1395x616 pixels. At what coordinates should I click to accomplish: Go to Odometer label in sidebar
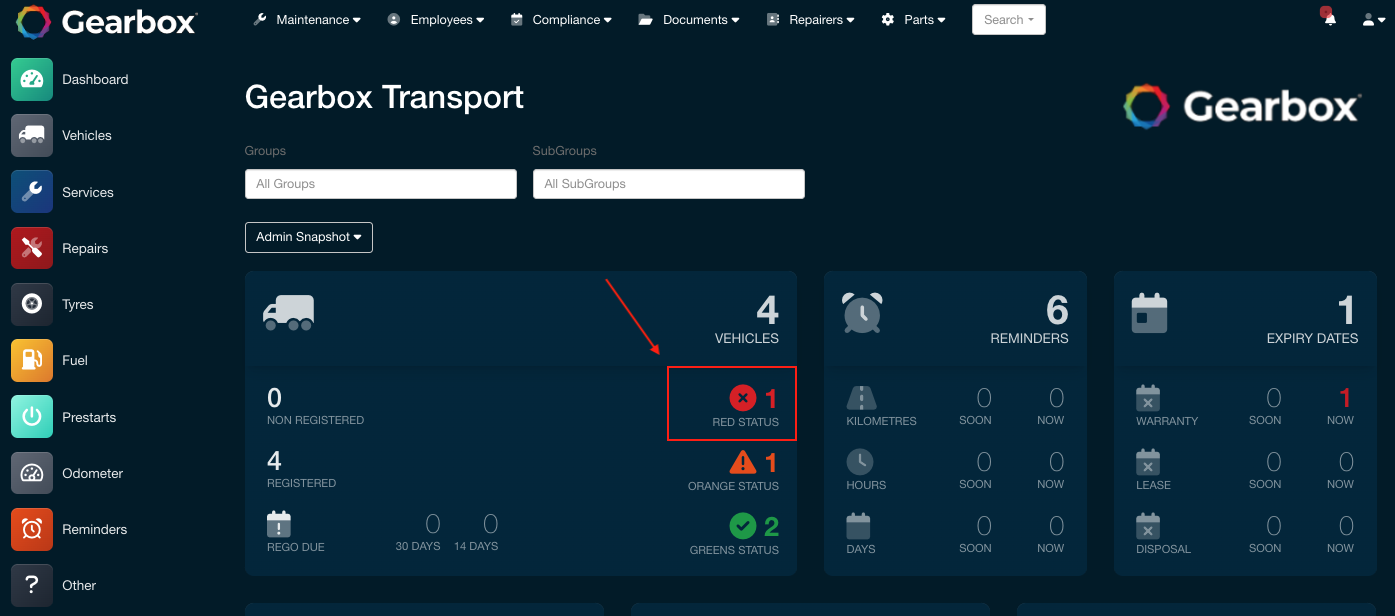(x=93, y=474)
